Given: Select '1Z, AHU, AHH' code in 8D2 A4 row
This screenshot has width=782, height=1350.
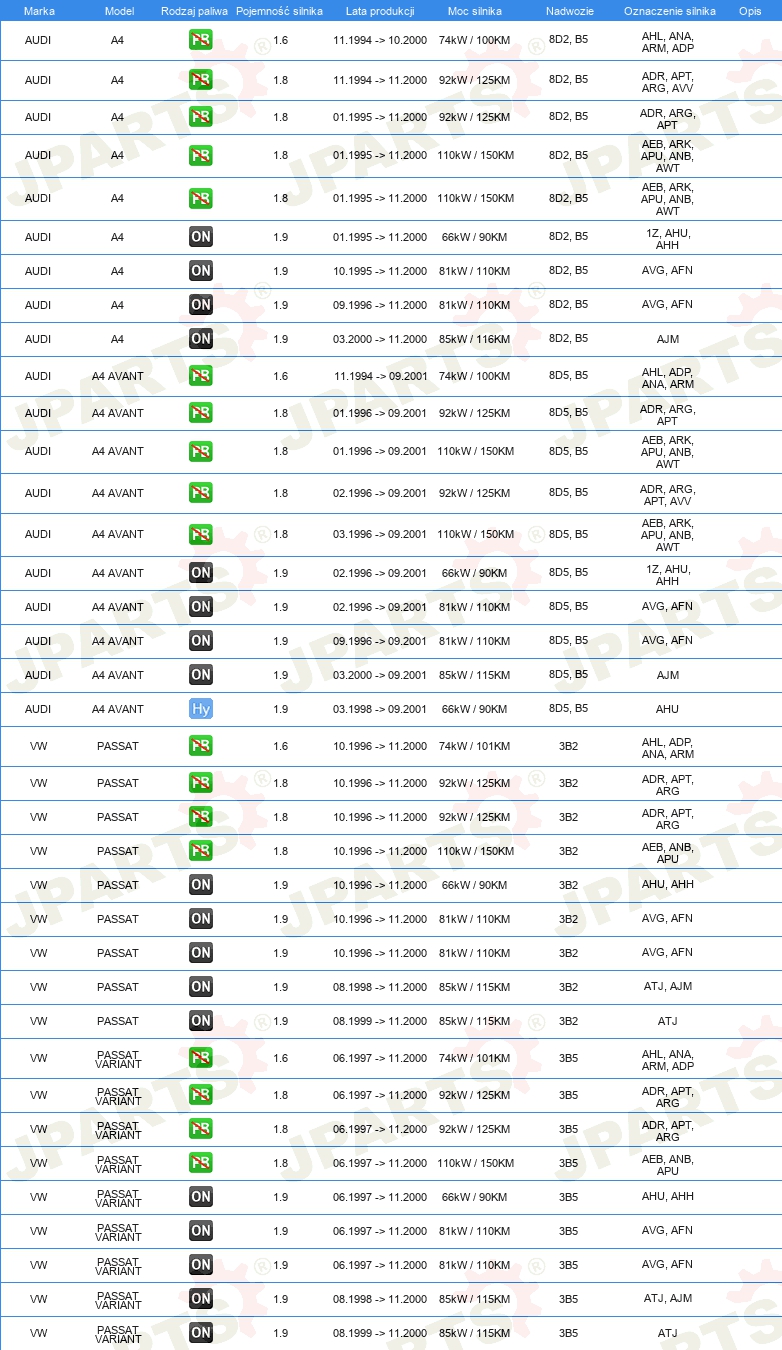Looking at the screenshot, I should click(x=668, y=239).
